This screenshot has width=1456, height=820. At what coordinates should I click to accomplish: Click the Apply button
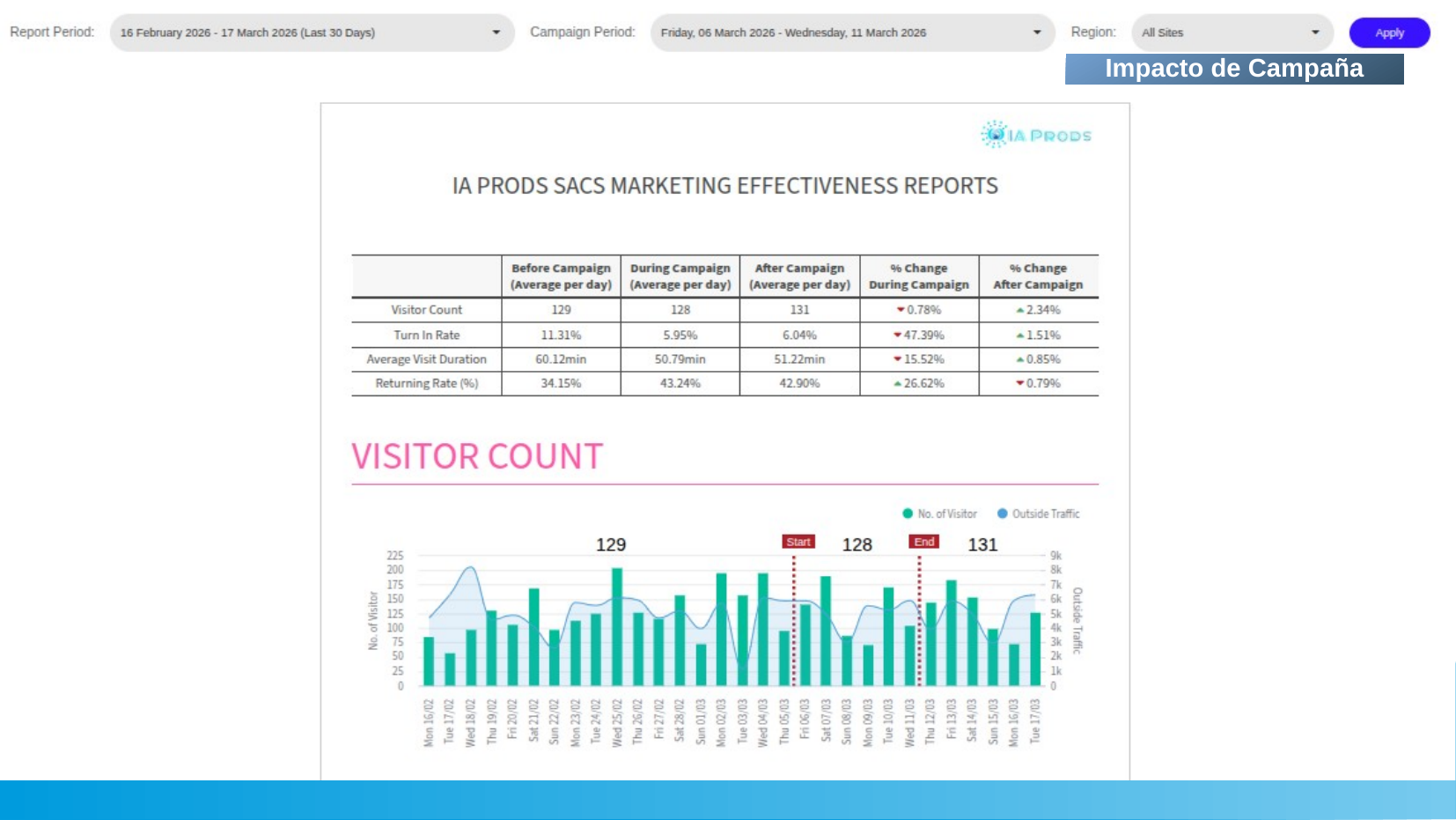pyautogui.click(x=1389, y=33)
